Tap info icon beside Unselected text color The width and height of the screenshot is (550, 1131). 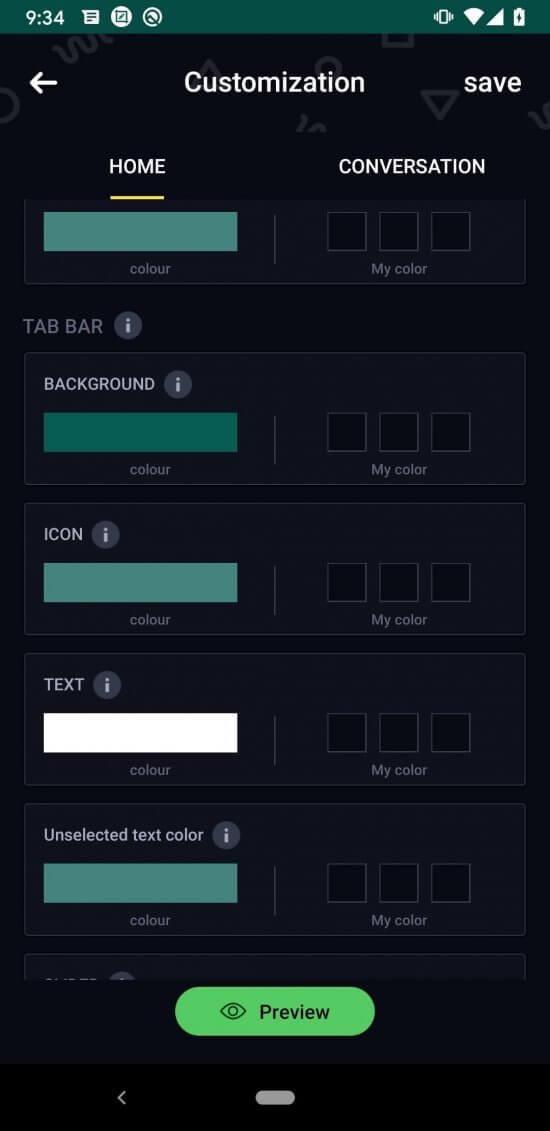point(226,835)
